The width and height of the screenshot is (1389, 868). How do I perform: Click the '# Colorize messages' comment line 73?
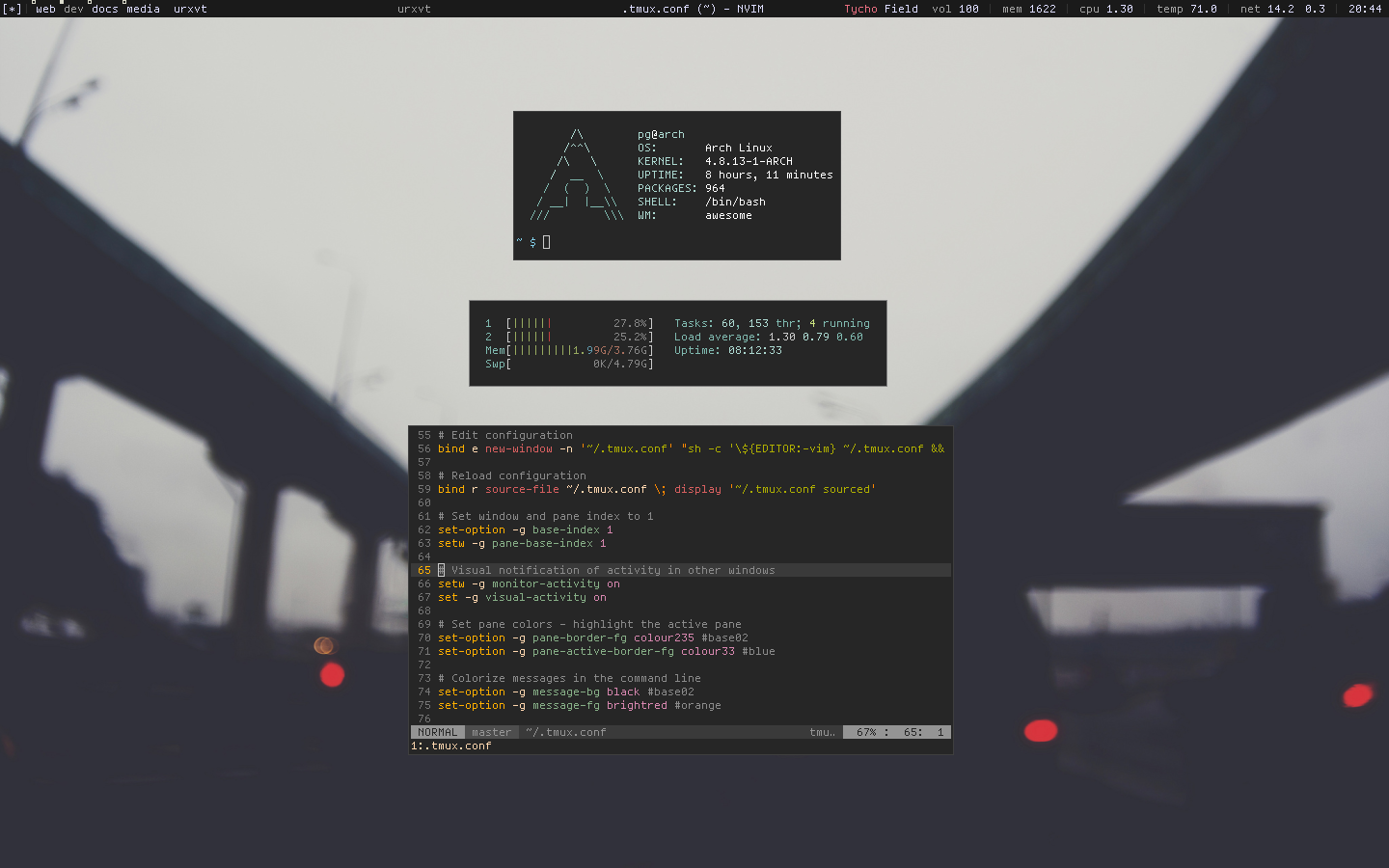click(x=569, y=678)
